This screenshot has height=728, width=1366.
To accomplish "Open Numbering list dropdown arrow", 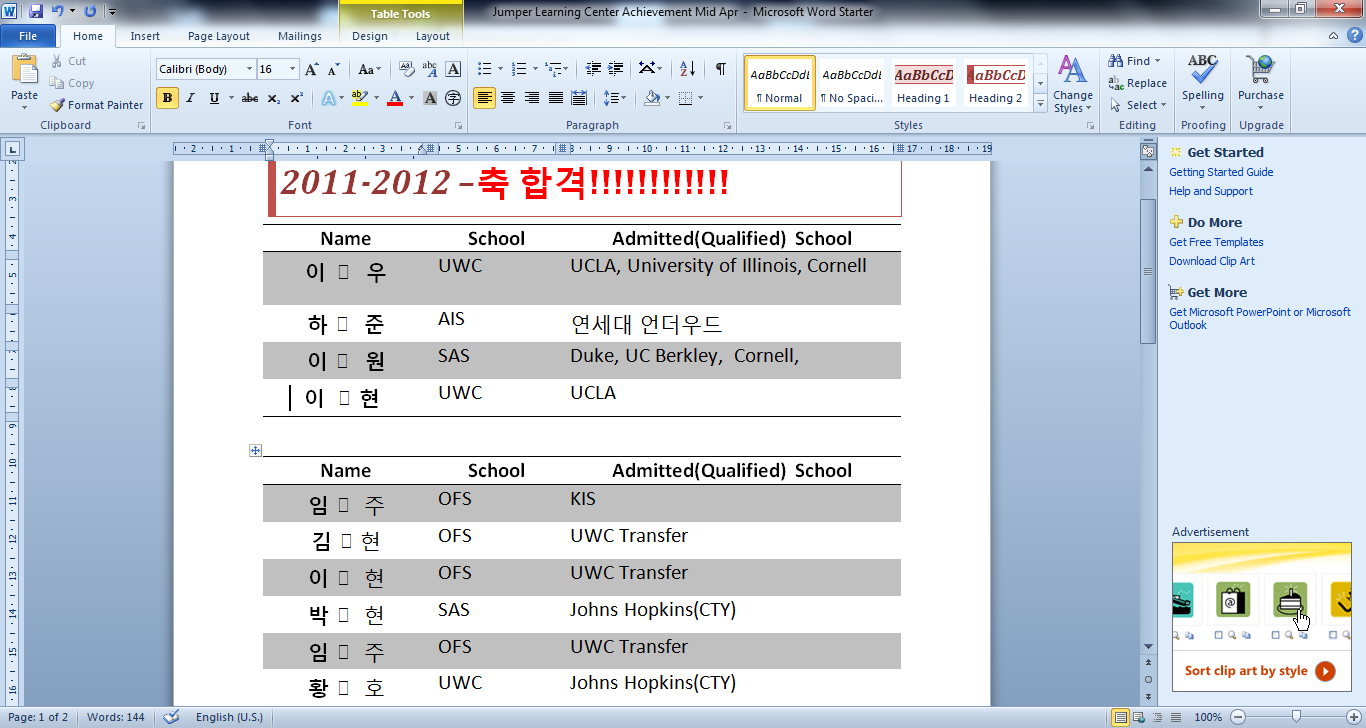I will tap(535, 69).
